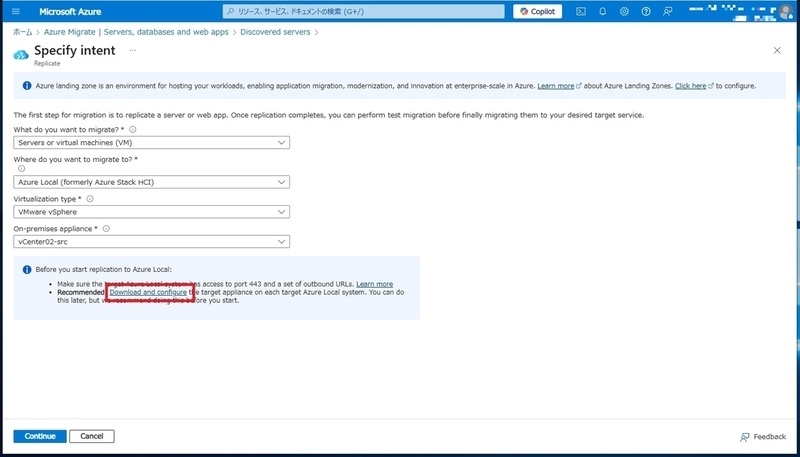Click the 'Click here' configure link

[x=690, y=86]
